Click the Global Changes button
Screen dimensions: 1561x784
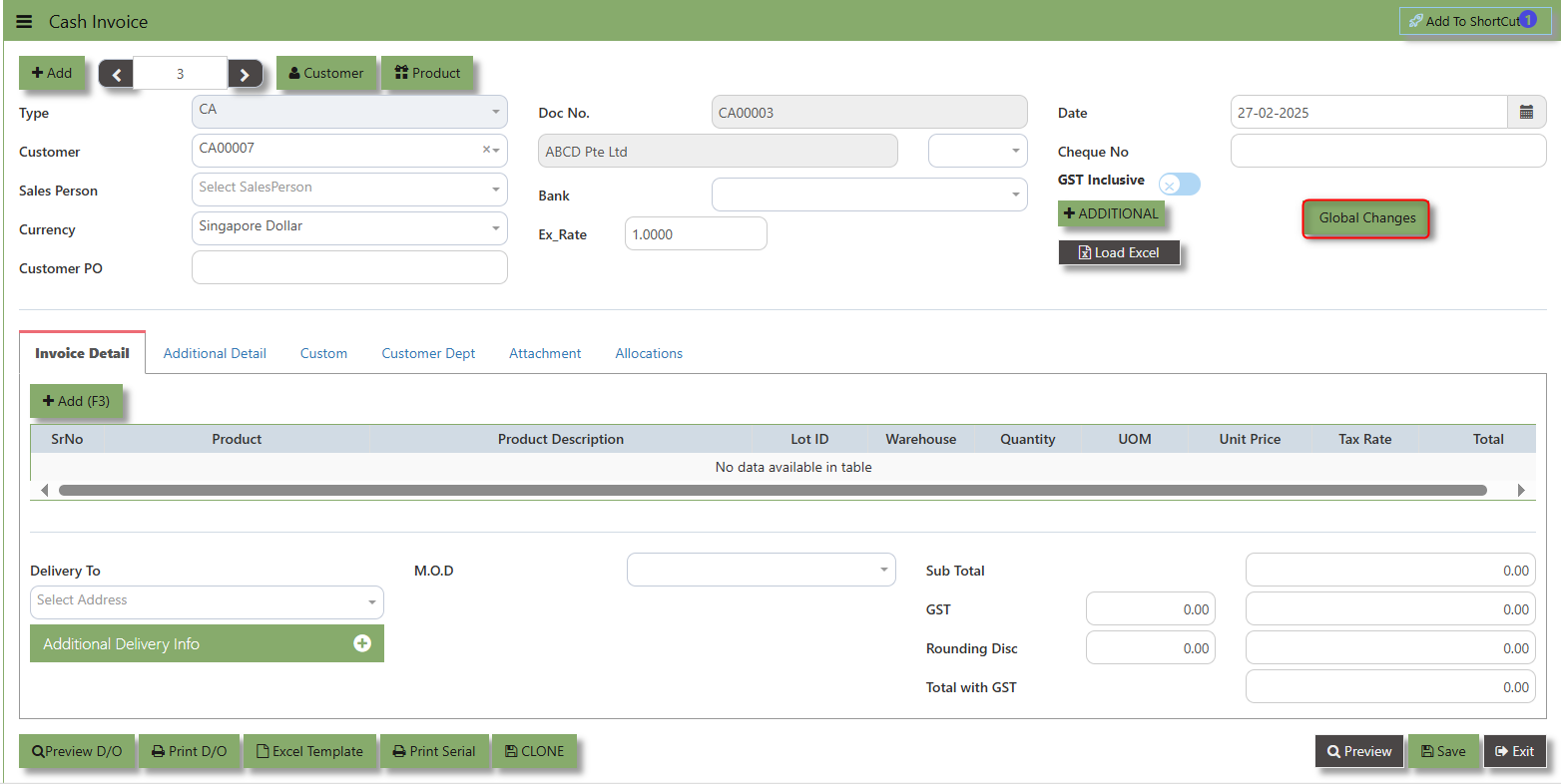click(x=1366, y=218)
